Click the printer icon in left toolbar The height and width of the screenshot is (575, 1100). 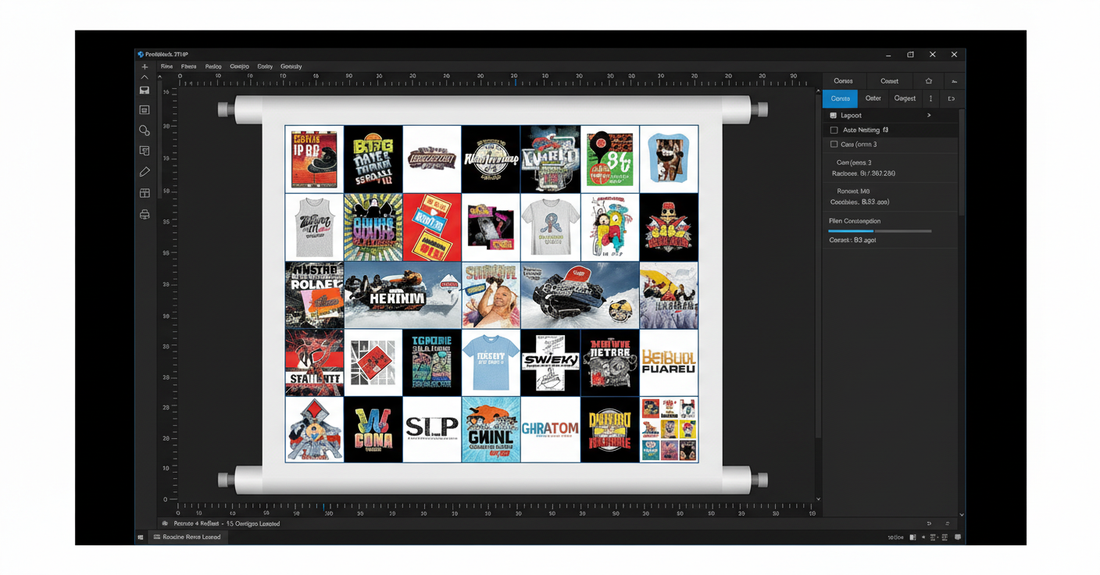pyautogui.click(x=145, y=215)
